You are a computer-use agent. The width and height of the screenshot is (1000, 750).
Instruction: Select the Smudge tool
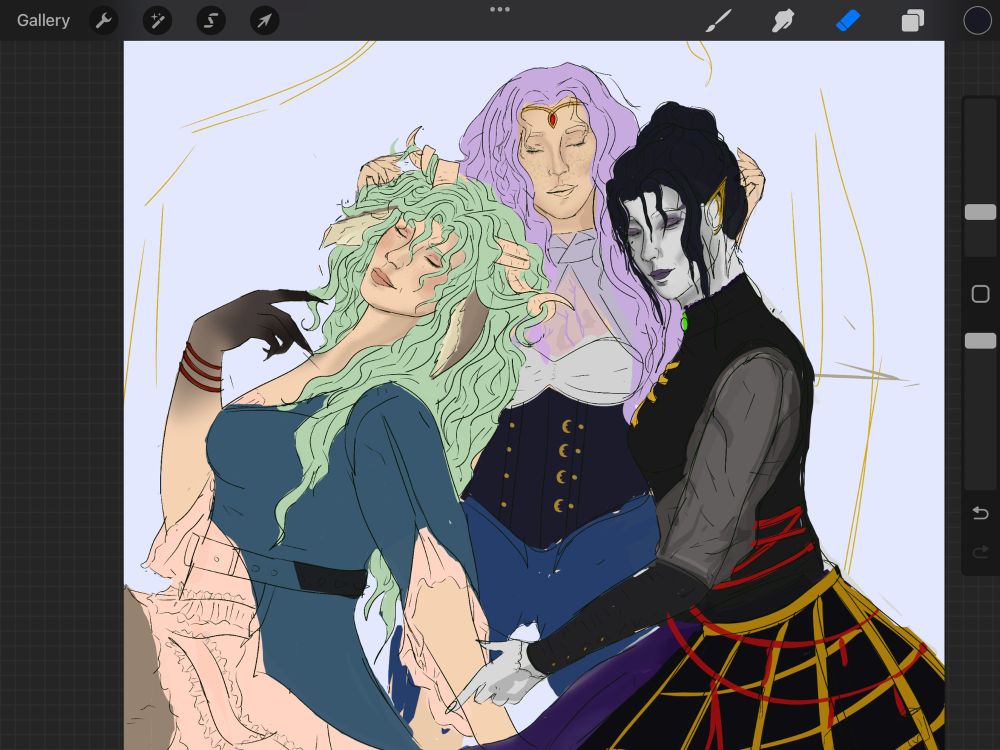783,21
